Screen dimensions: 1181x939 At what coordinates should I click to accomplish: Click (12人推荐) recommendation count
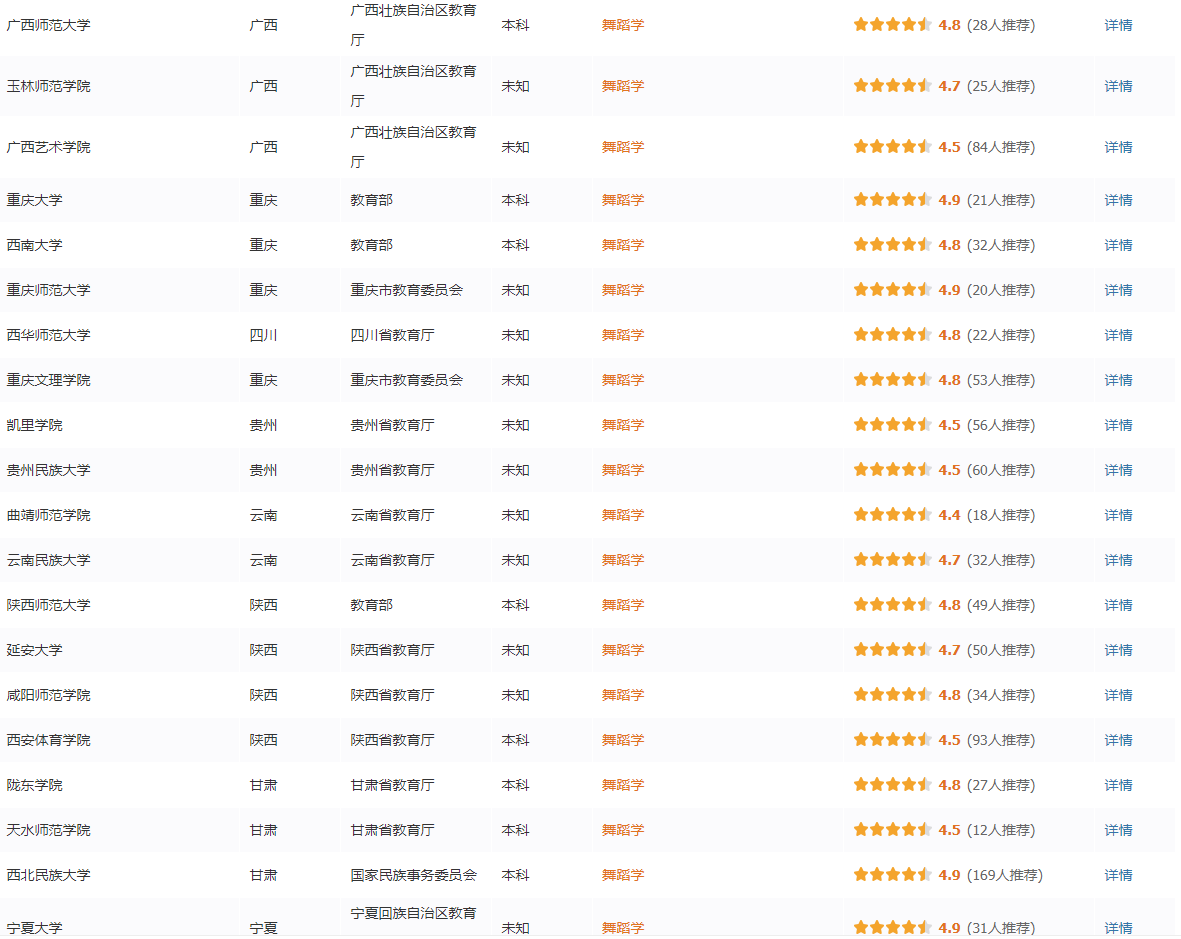point(1001,830)
